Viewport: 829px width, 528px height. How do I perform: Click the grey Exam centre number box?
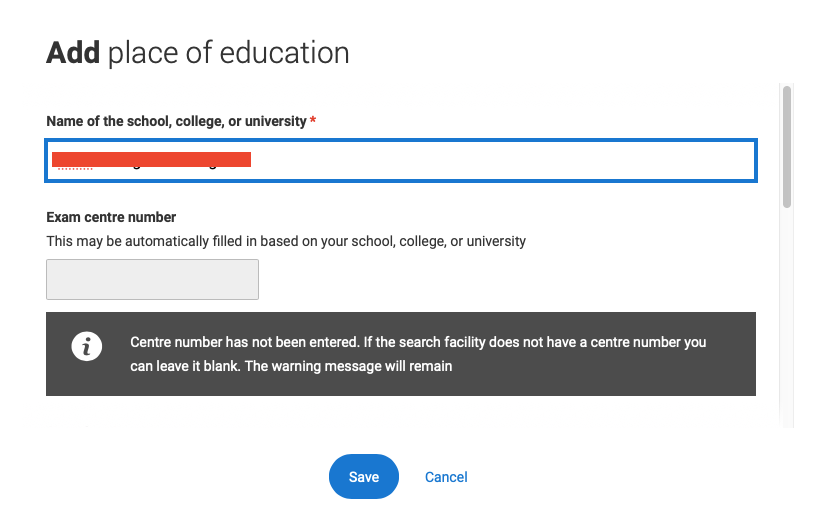[152, 280]
